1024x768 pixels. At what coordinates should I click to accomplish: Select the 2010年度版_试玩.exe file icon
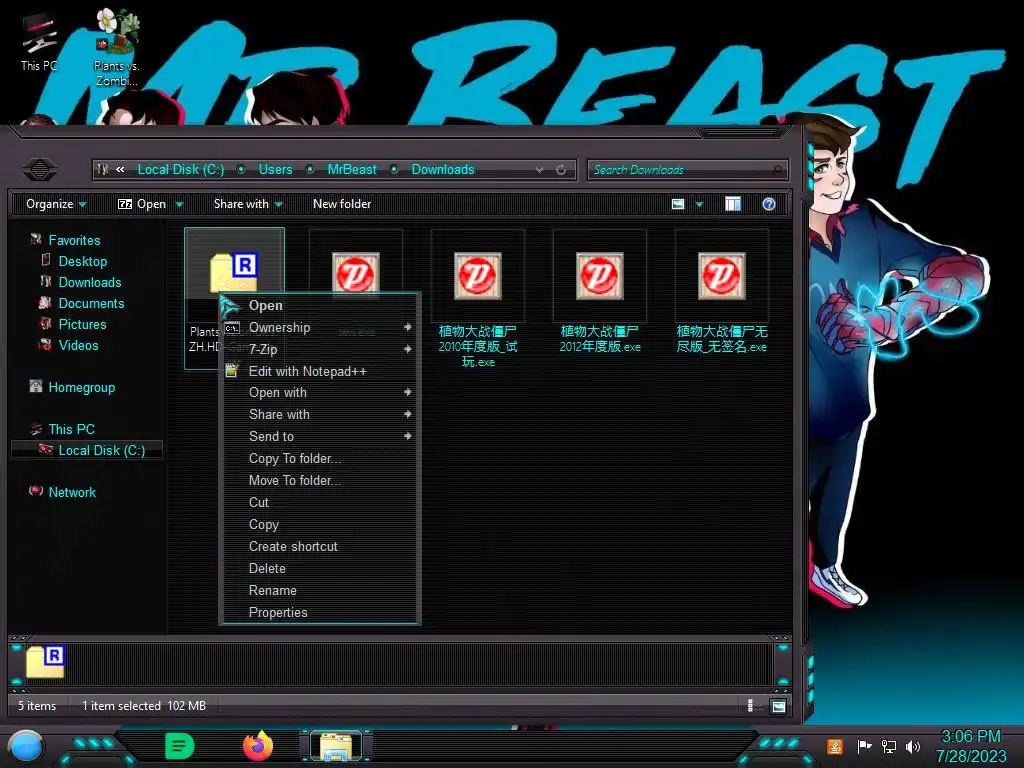477,276
